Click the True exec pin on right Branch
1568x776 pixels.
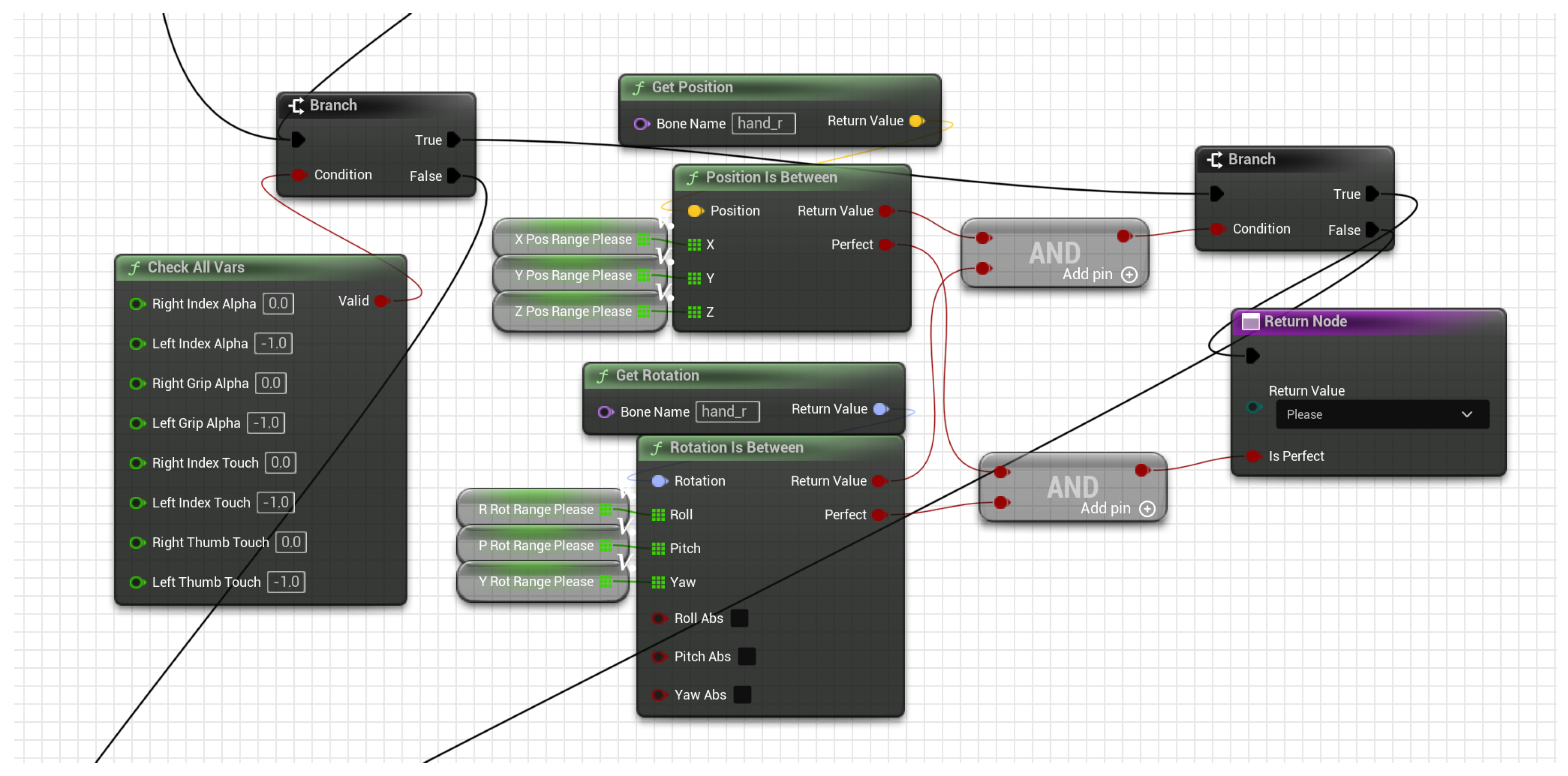[1372, 194]
